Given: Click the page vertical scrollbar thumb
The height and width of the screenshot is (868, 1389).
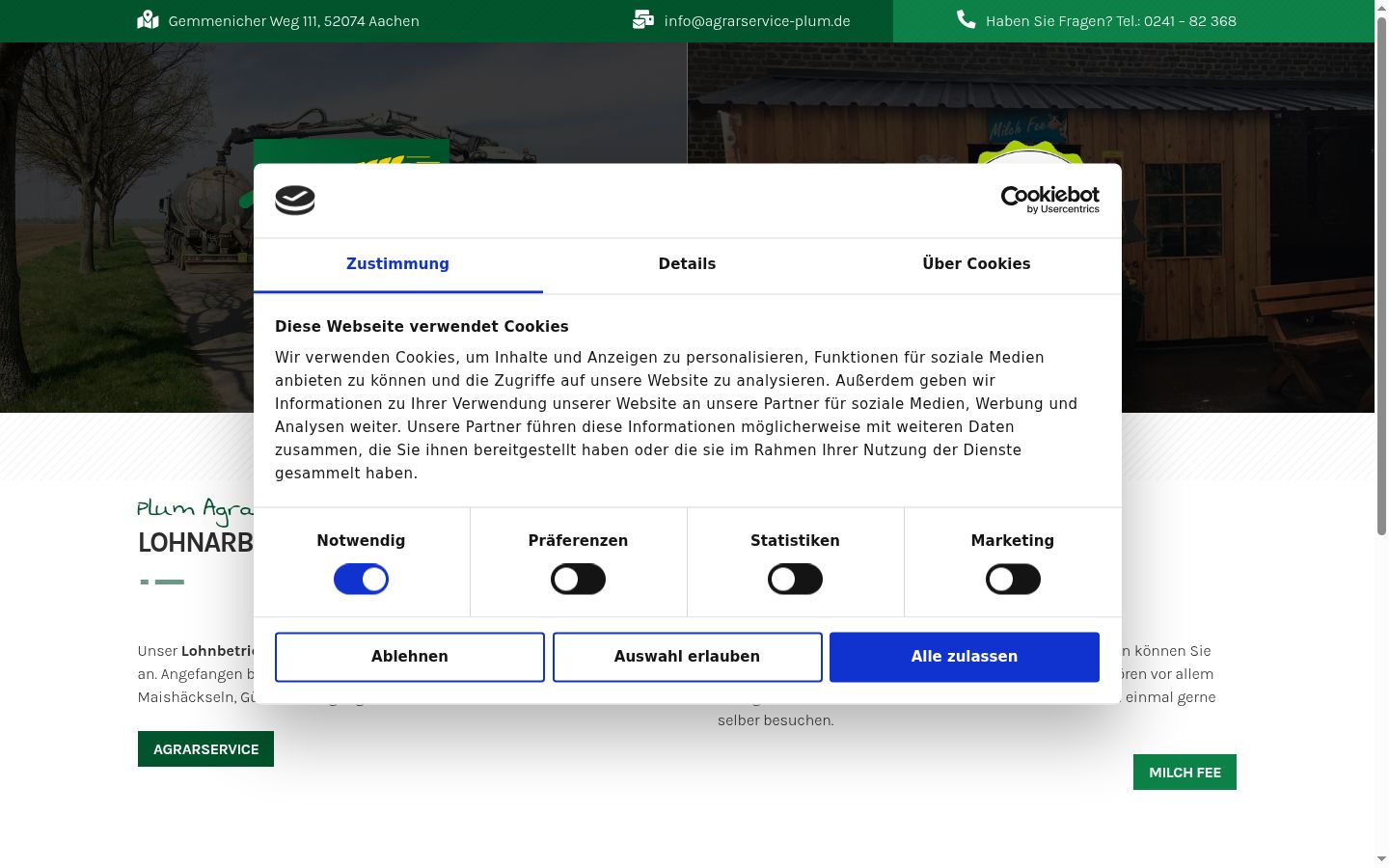Looking at the screenshot, I should coord(1381,275).
